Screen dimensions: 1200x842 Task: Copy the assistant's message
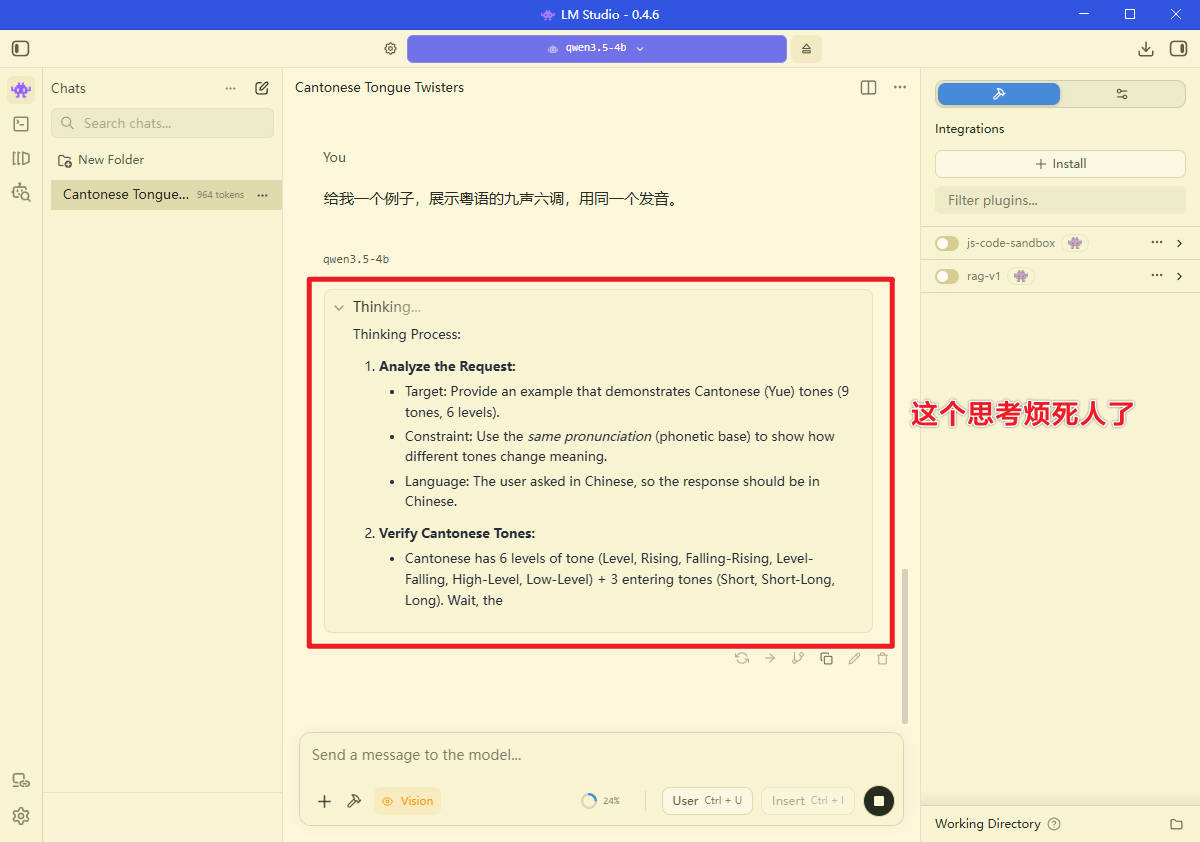coord(826,658)
